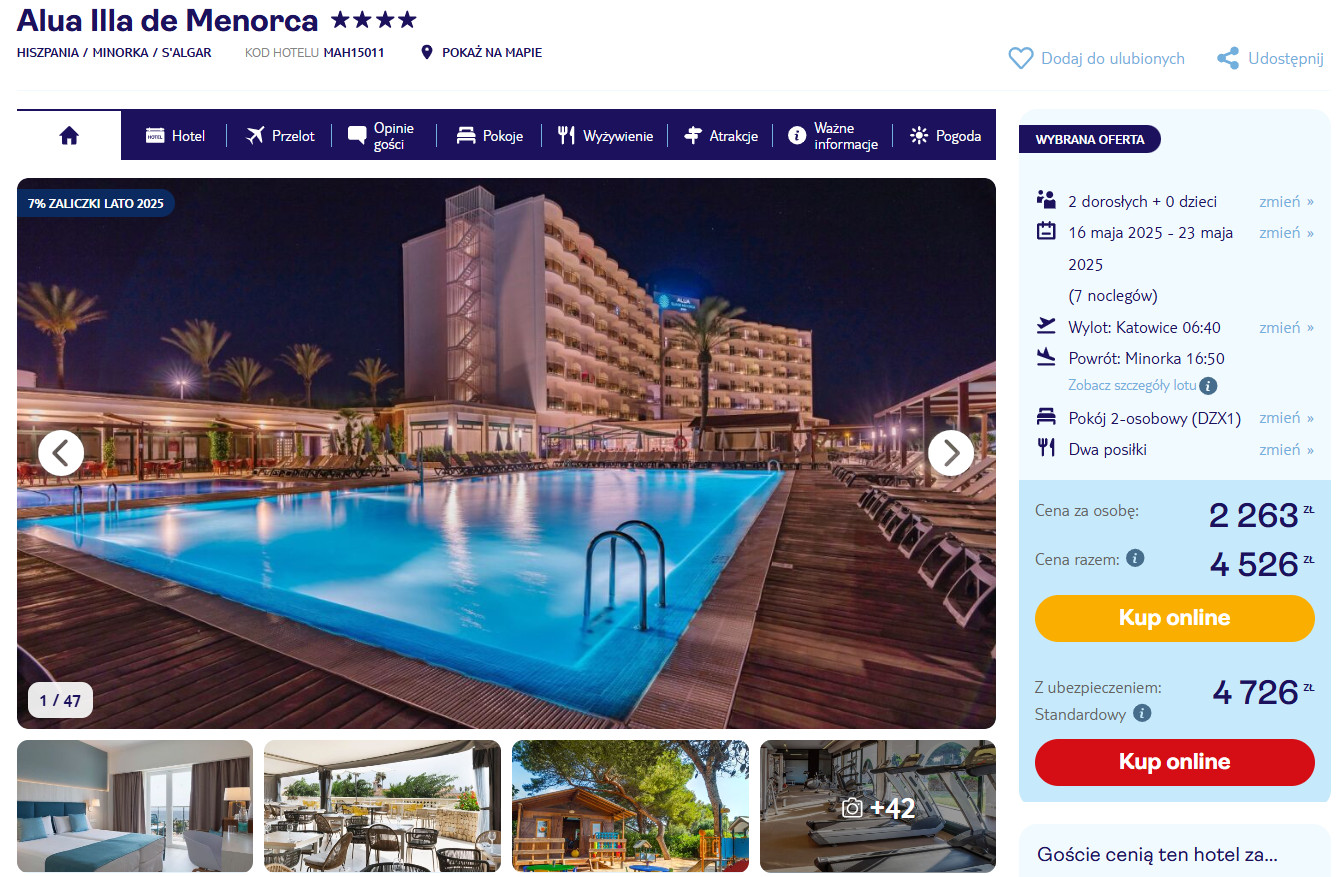Click the heart favorites icon
This screenshot has height=877, width=1337.
[1020, 59]
